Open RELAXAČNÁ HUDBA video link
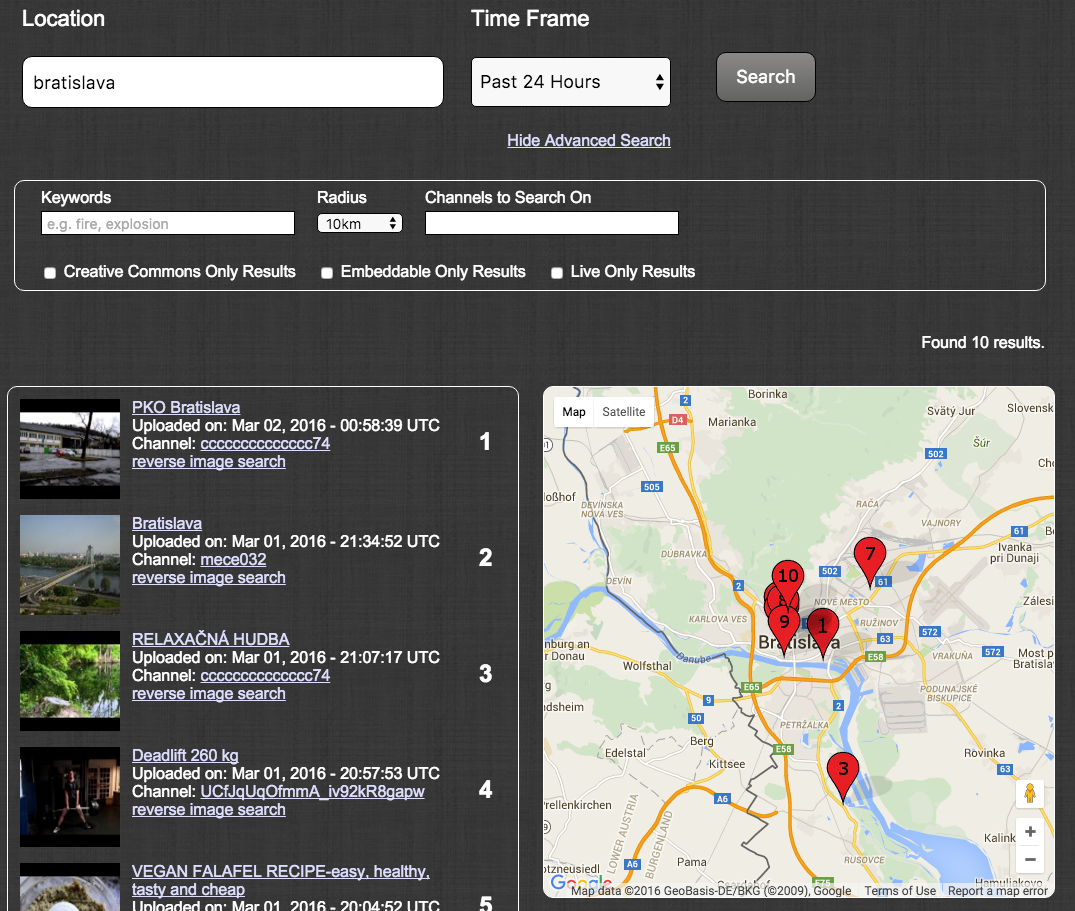The image size is (1075, 911). [210, 639]
